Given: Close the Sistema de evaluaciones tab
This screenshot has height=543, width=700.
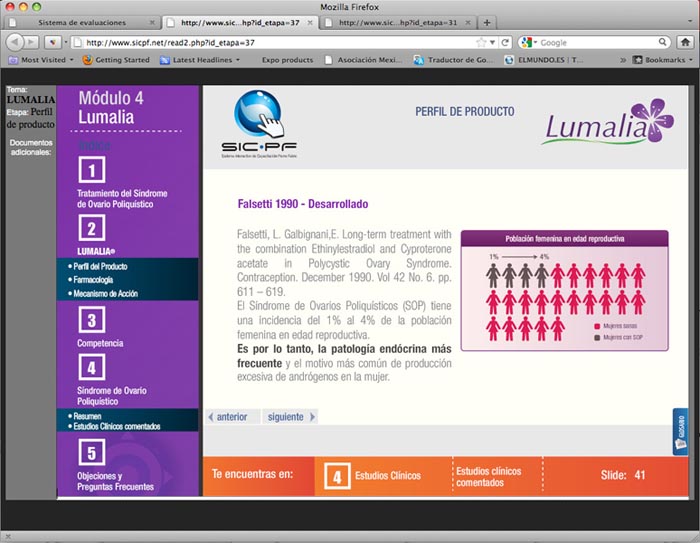Looking at the screenshot, I should point(152,22).
